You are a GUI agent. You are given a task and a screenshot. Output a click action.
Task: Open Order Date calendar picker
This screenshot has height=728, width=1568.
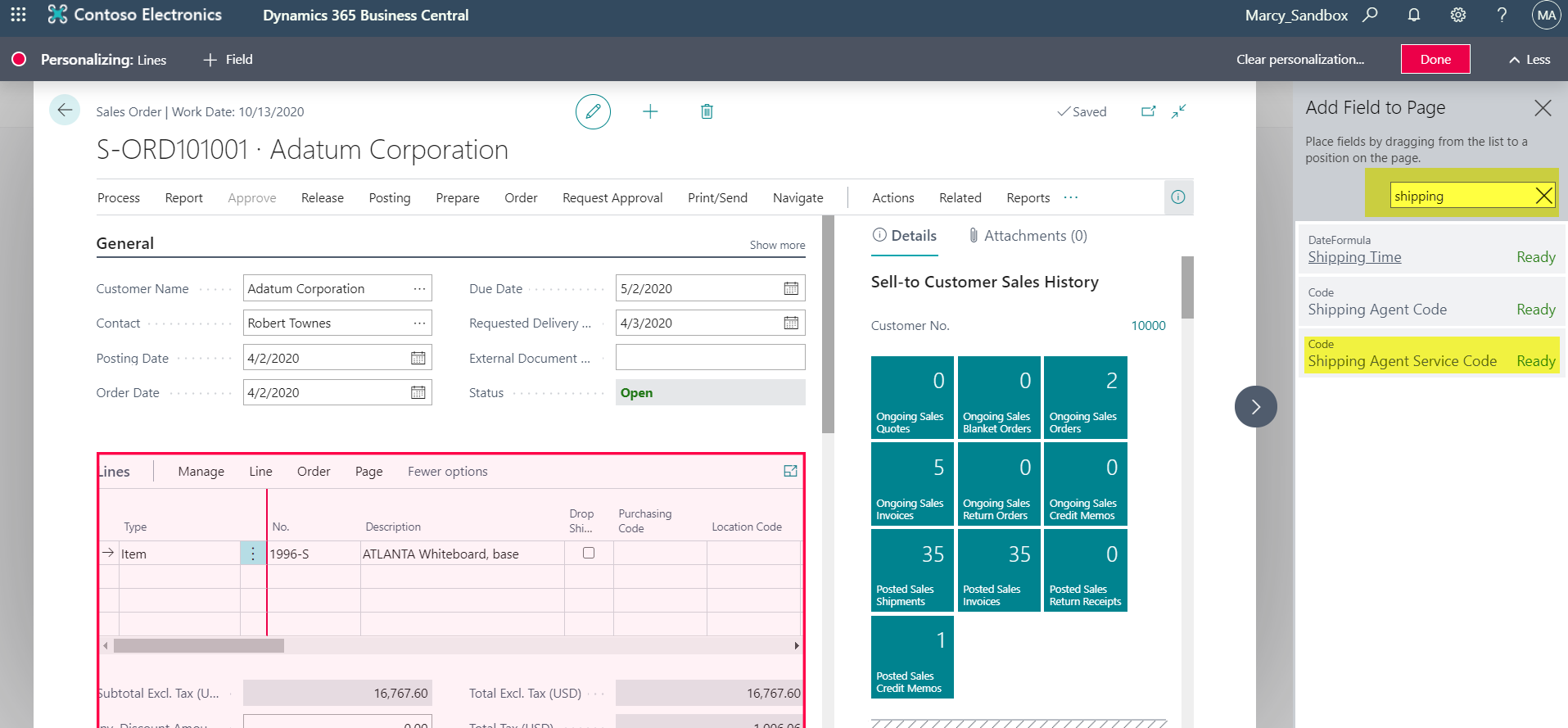[418, 392]
